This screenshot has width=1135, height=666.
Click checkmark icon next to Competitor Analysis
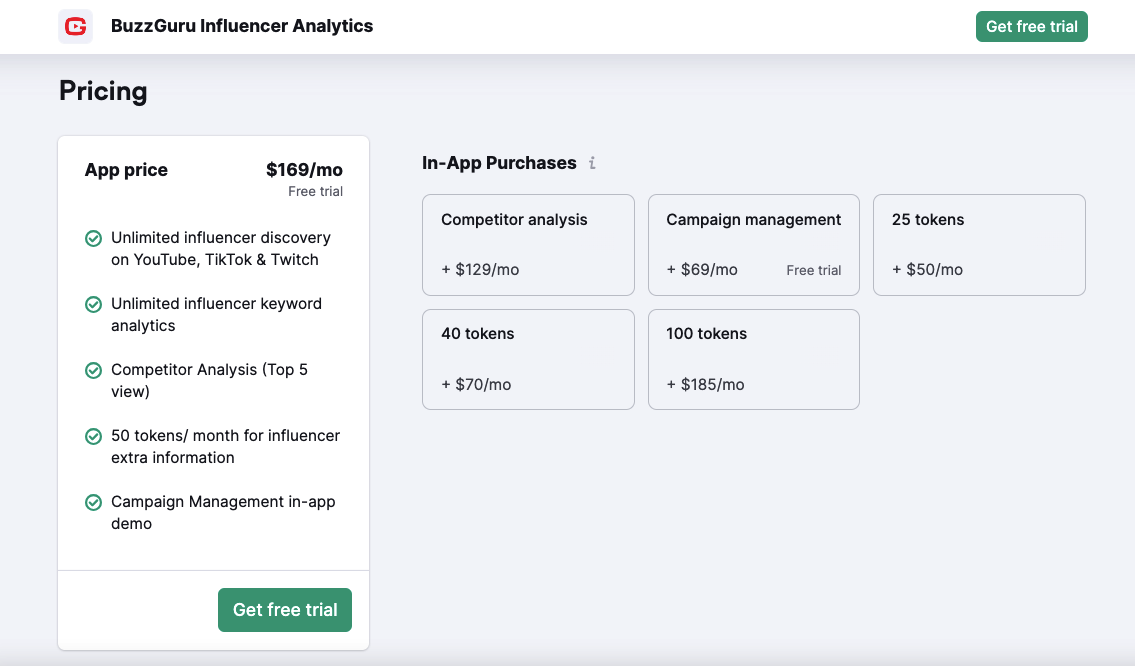93,371
